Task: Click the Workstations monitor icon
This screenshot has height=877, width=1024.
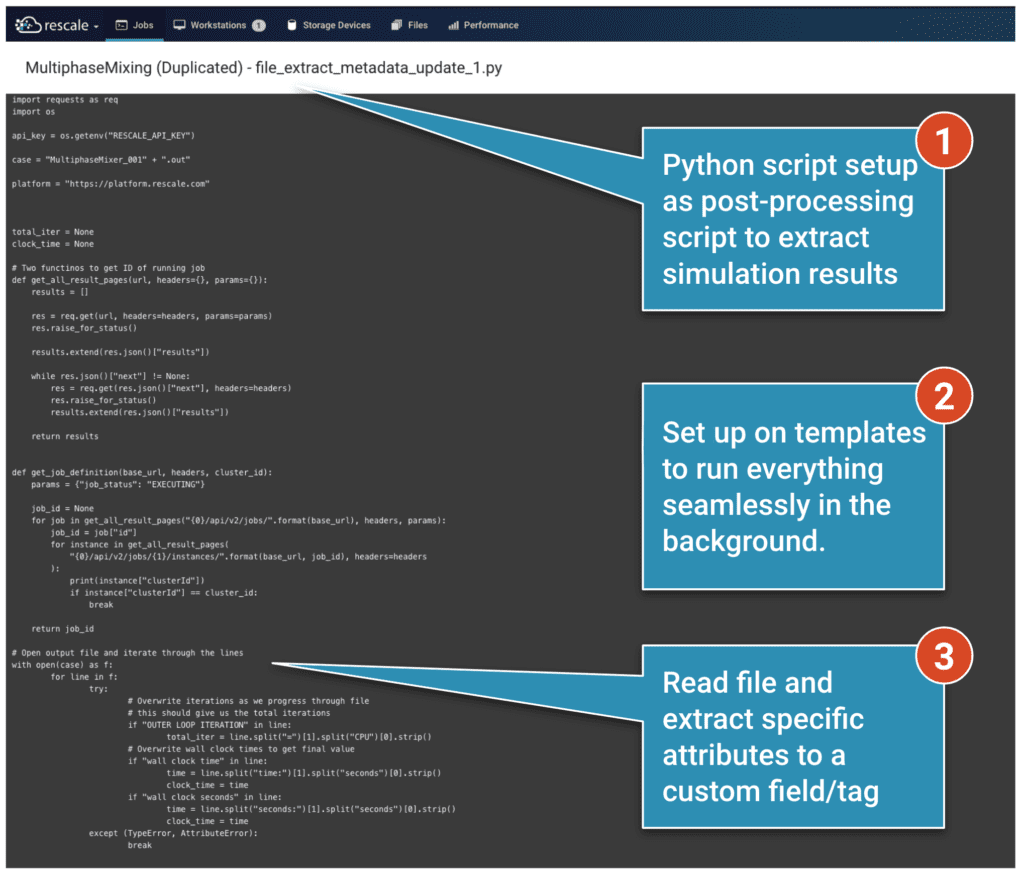Action: click(x=179, y=25)
